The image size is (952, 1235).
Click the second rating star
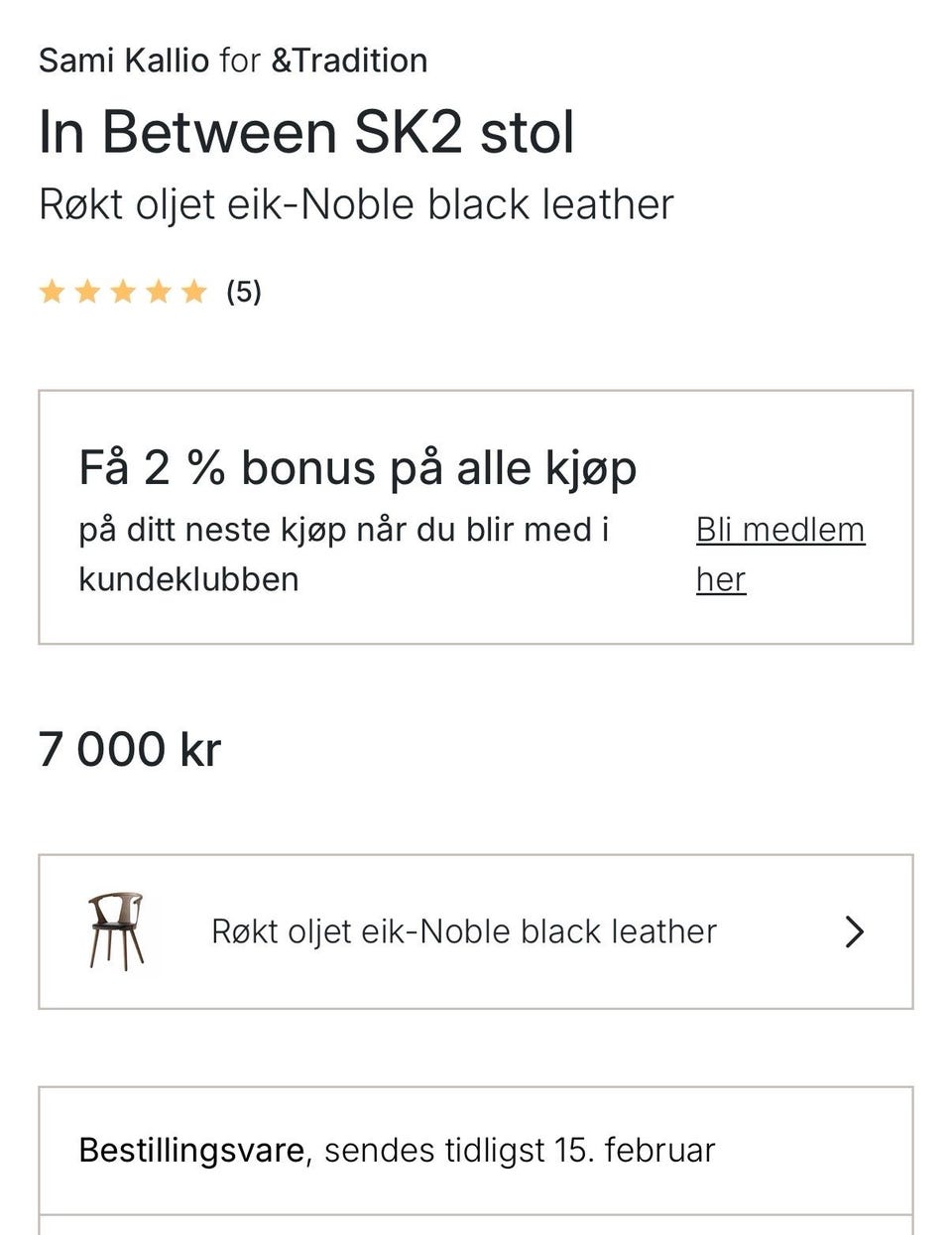coord(87,292)
